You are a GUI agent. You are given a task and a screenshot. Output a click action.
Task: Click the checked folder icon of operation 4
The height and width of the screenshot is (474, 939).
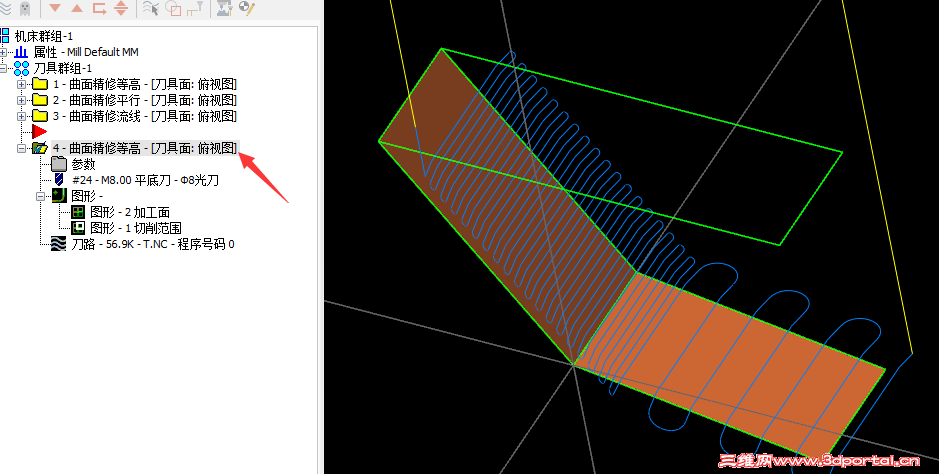pos(40,148)
